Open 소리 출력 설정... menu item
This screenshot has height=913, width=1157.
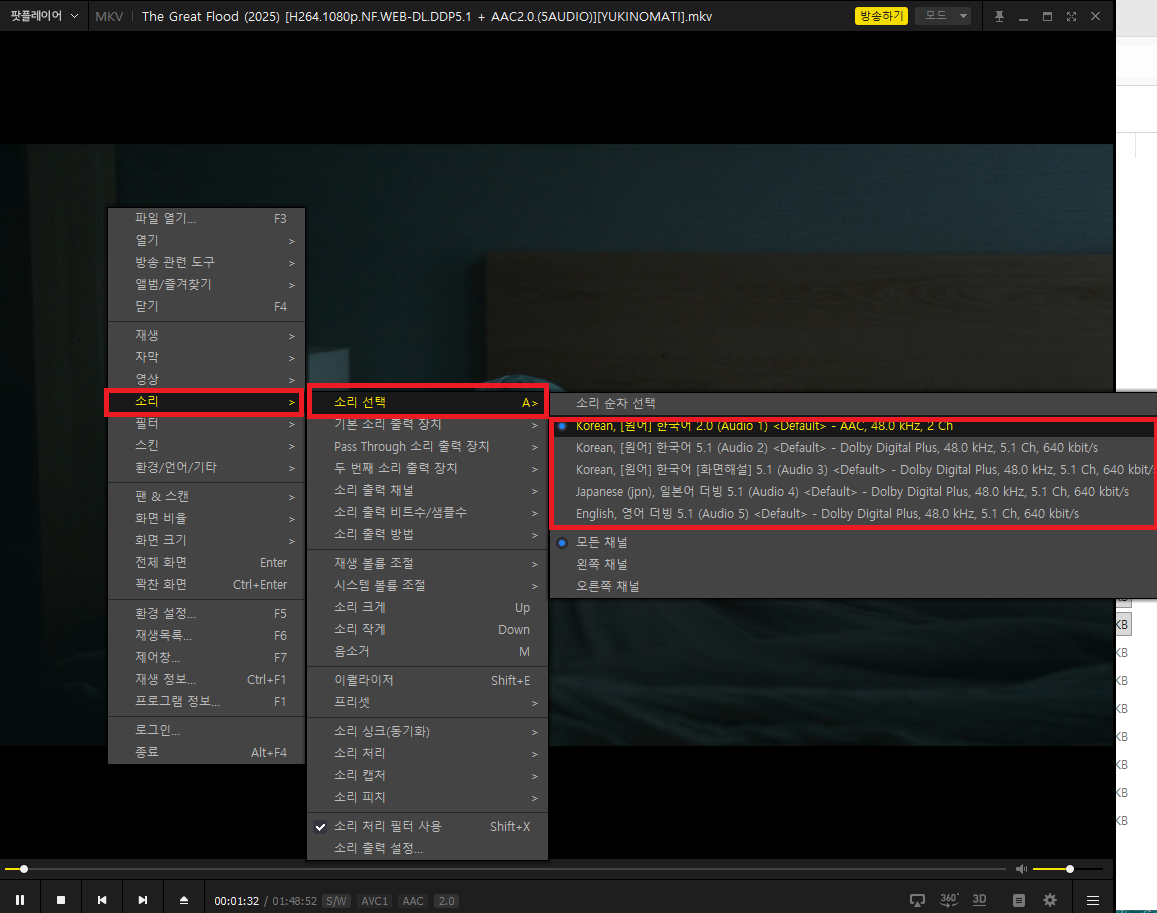(427, 849)
